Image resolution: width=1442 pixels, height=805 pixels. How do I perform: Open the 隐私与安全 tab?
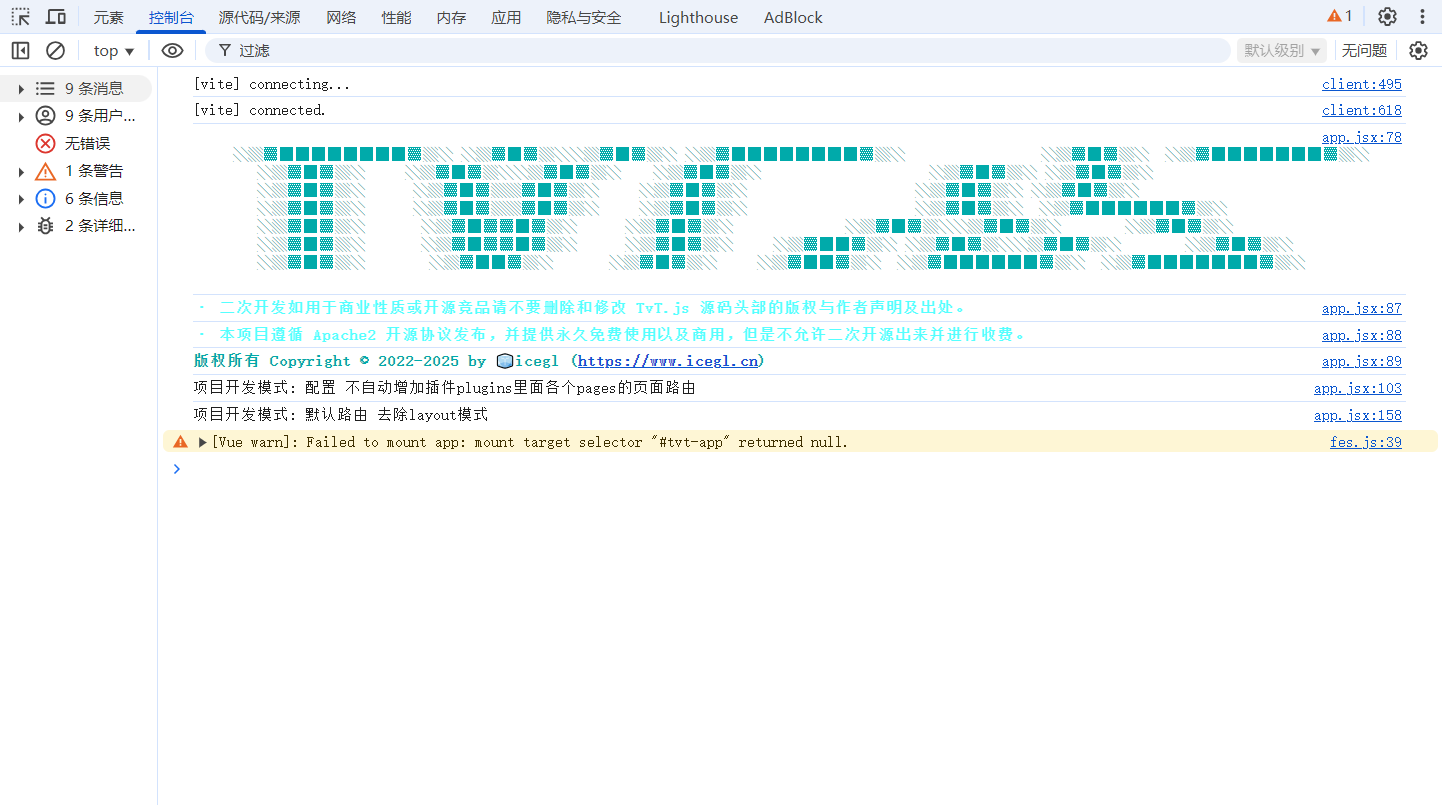(584, 18)
